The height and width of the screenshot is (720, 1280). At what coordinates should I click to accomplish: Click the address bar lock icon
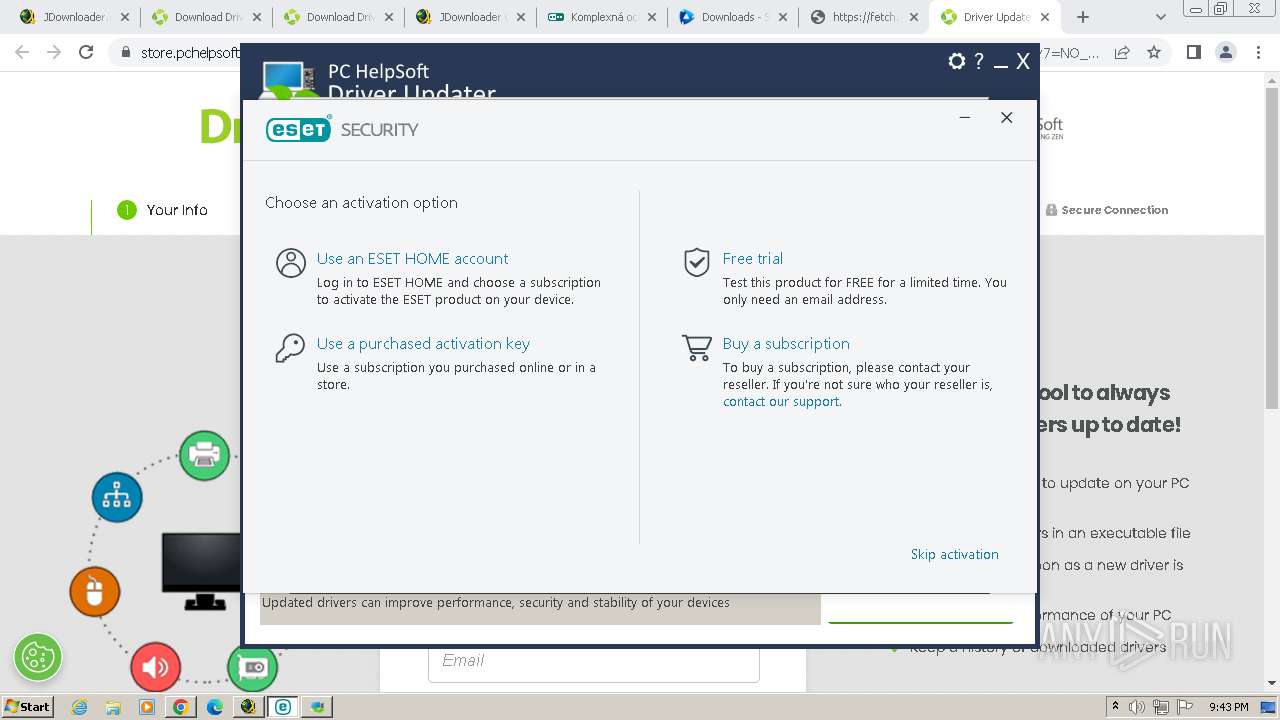[126, 52]
